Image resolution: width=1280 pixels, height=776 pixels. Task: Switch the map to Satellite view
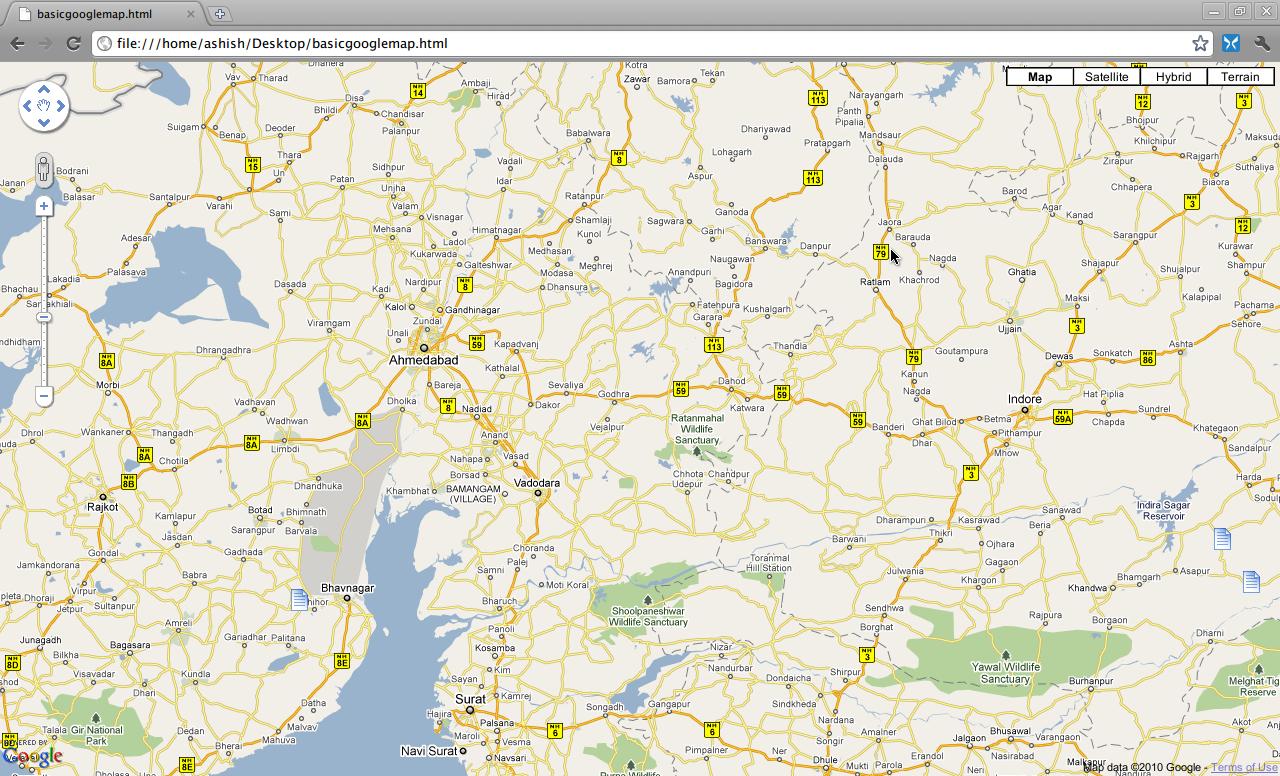tap(1106, 76)
